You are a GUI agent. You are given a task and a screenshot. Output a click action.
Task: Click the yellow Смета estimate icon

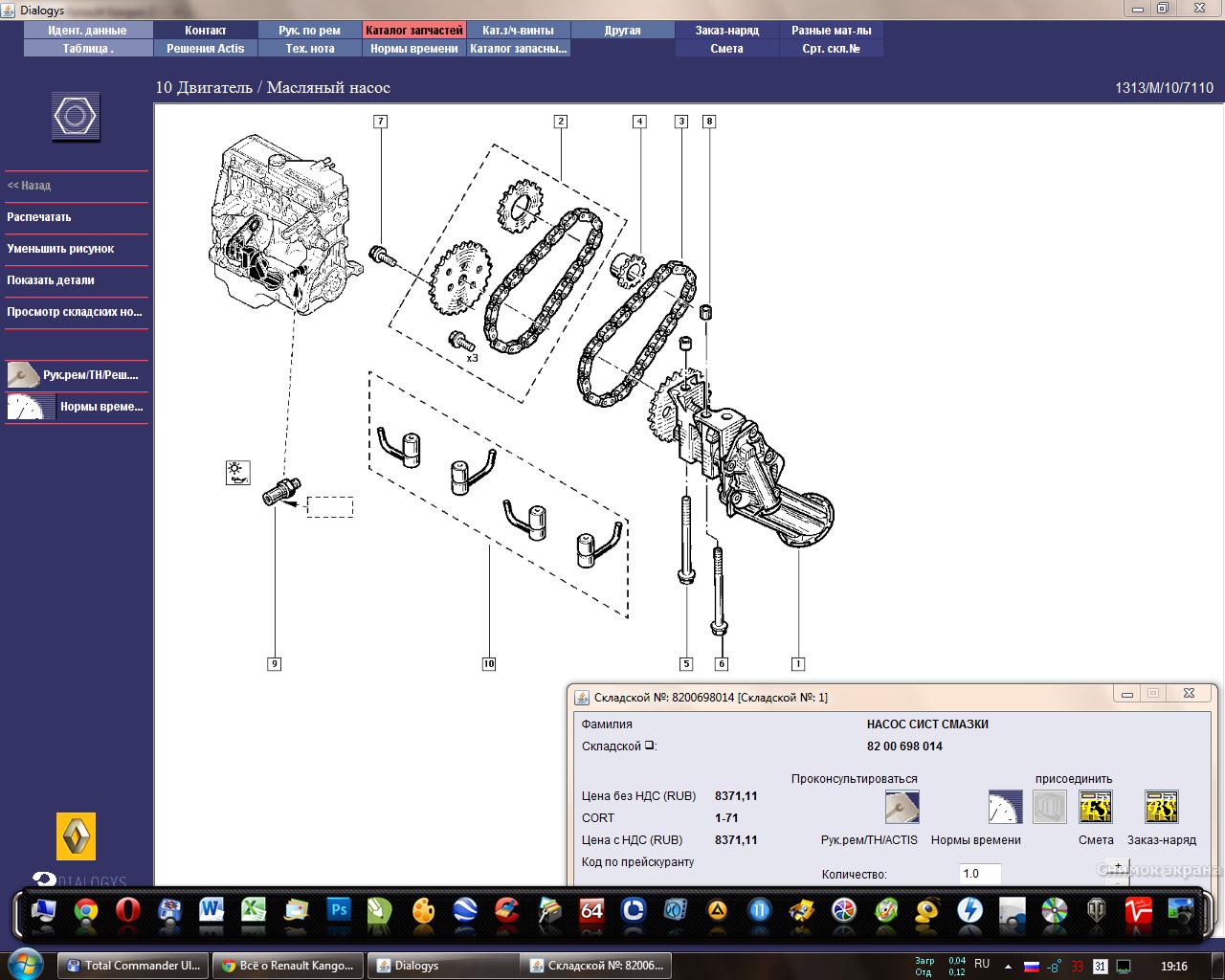1096,807
